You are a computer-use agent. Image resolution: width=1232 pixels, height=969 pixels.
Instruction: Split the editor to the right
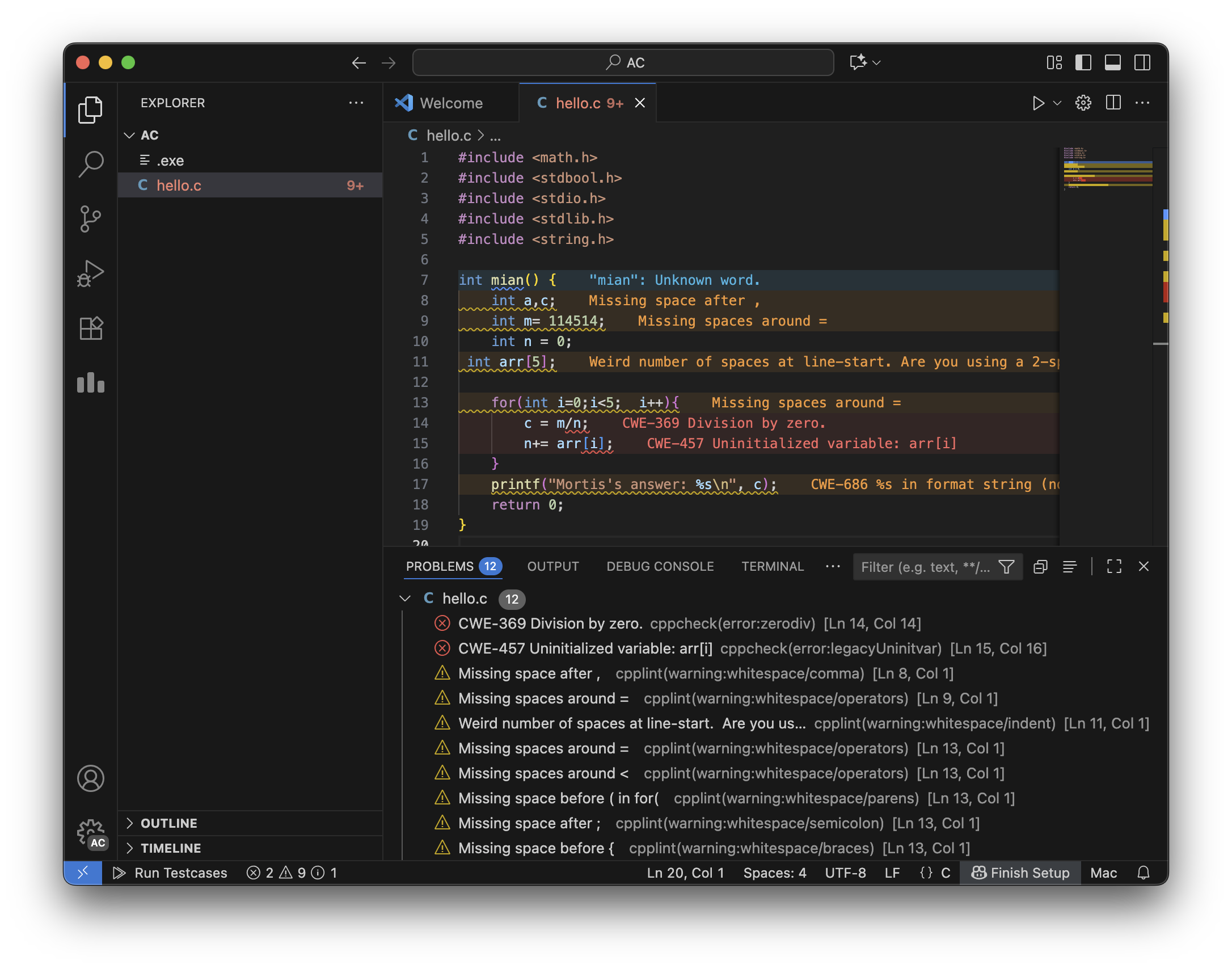[1113, 103]
